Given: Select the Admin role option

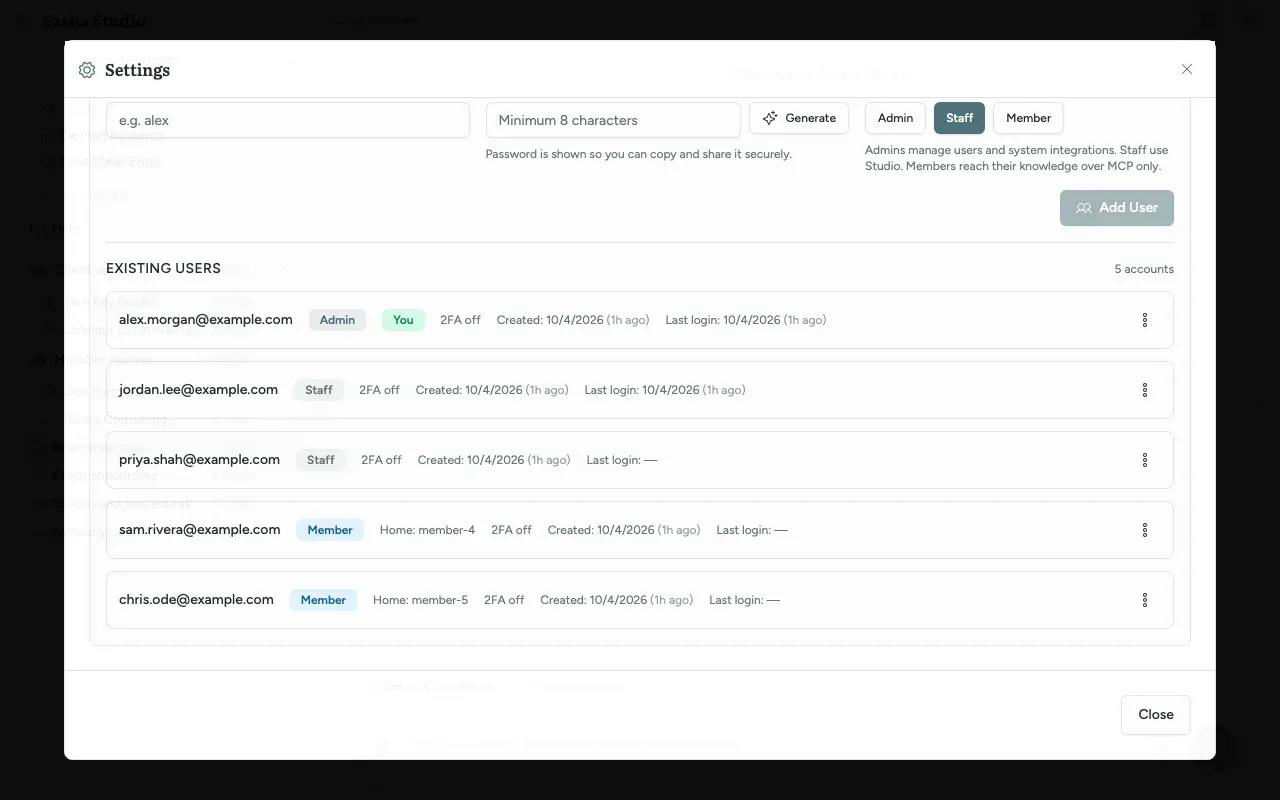Looking at the screenshot, I should pyautogui.click(x=895, y=118).
